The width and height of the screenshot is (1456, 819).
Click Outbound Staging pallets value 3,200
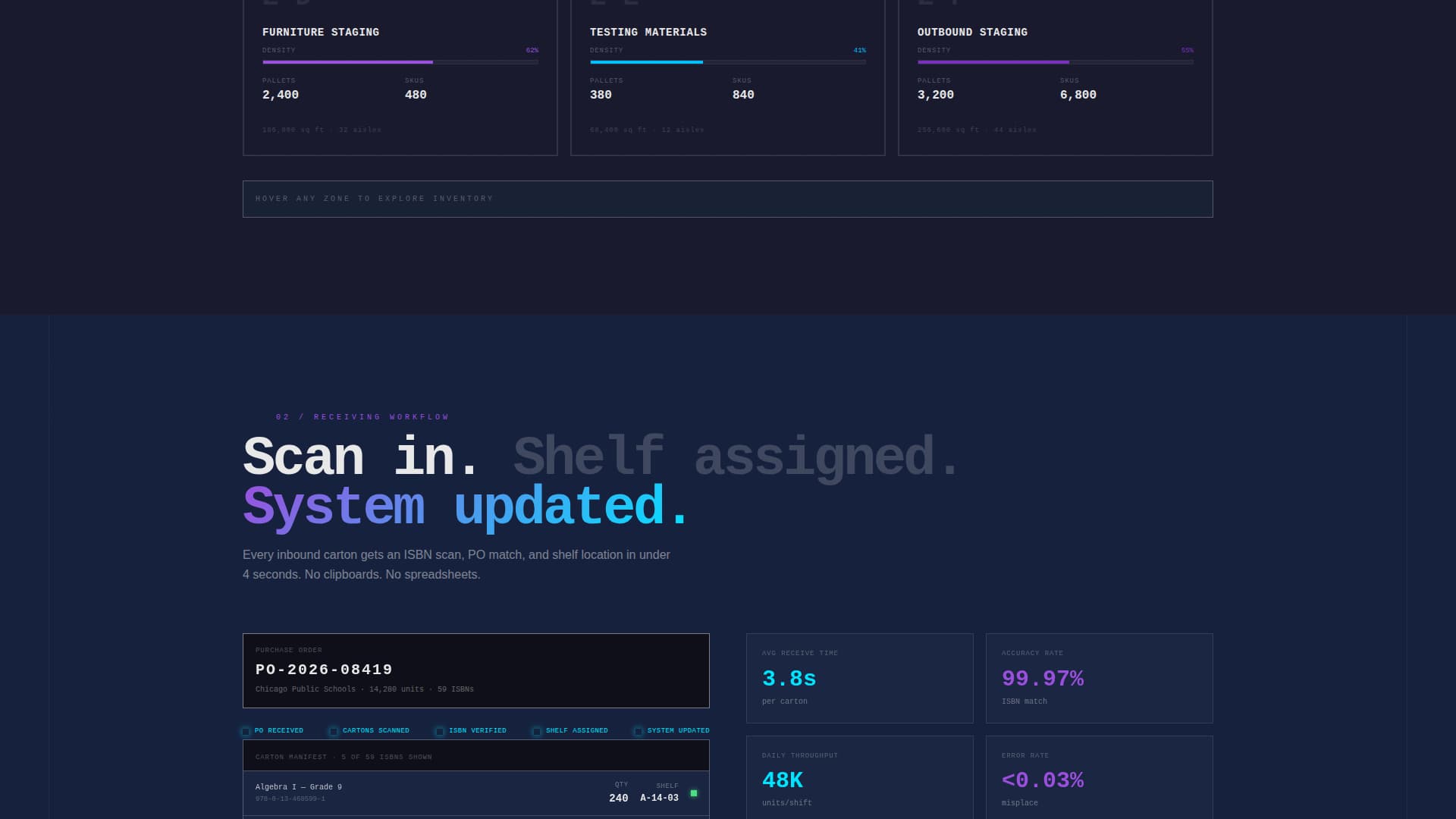tap(936, 95)
